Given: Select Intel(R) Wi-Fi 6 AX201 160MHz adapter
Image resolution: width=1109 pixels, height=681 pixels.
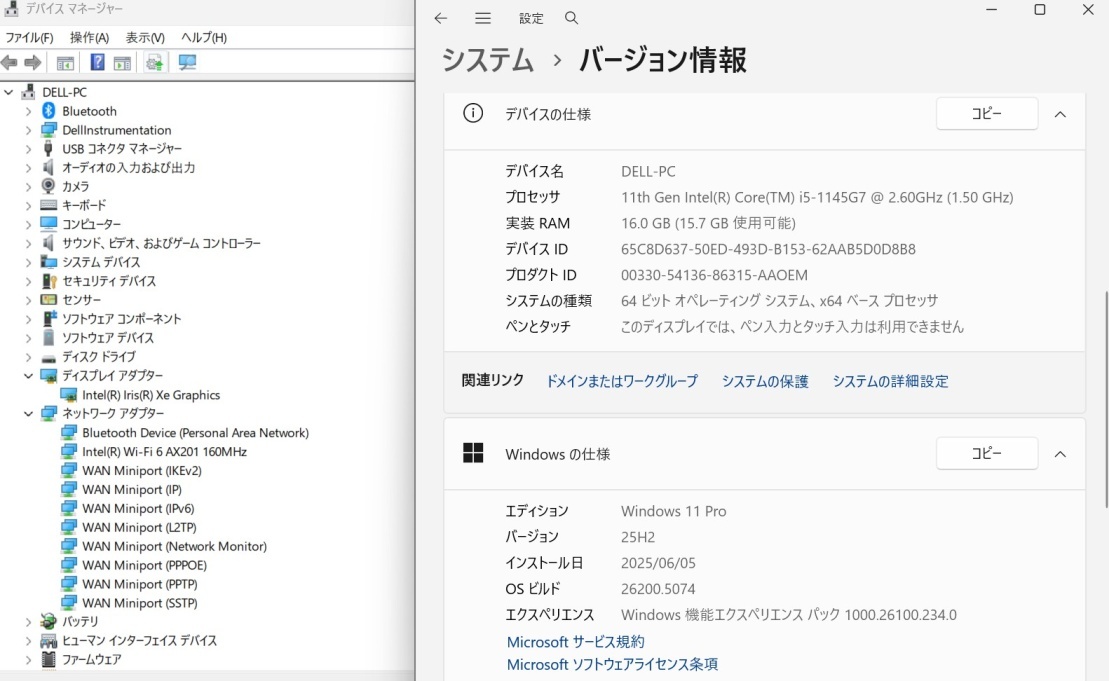Looking at the screenshot, I should (x=164, y=452).
